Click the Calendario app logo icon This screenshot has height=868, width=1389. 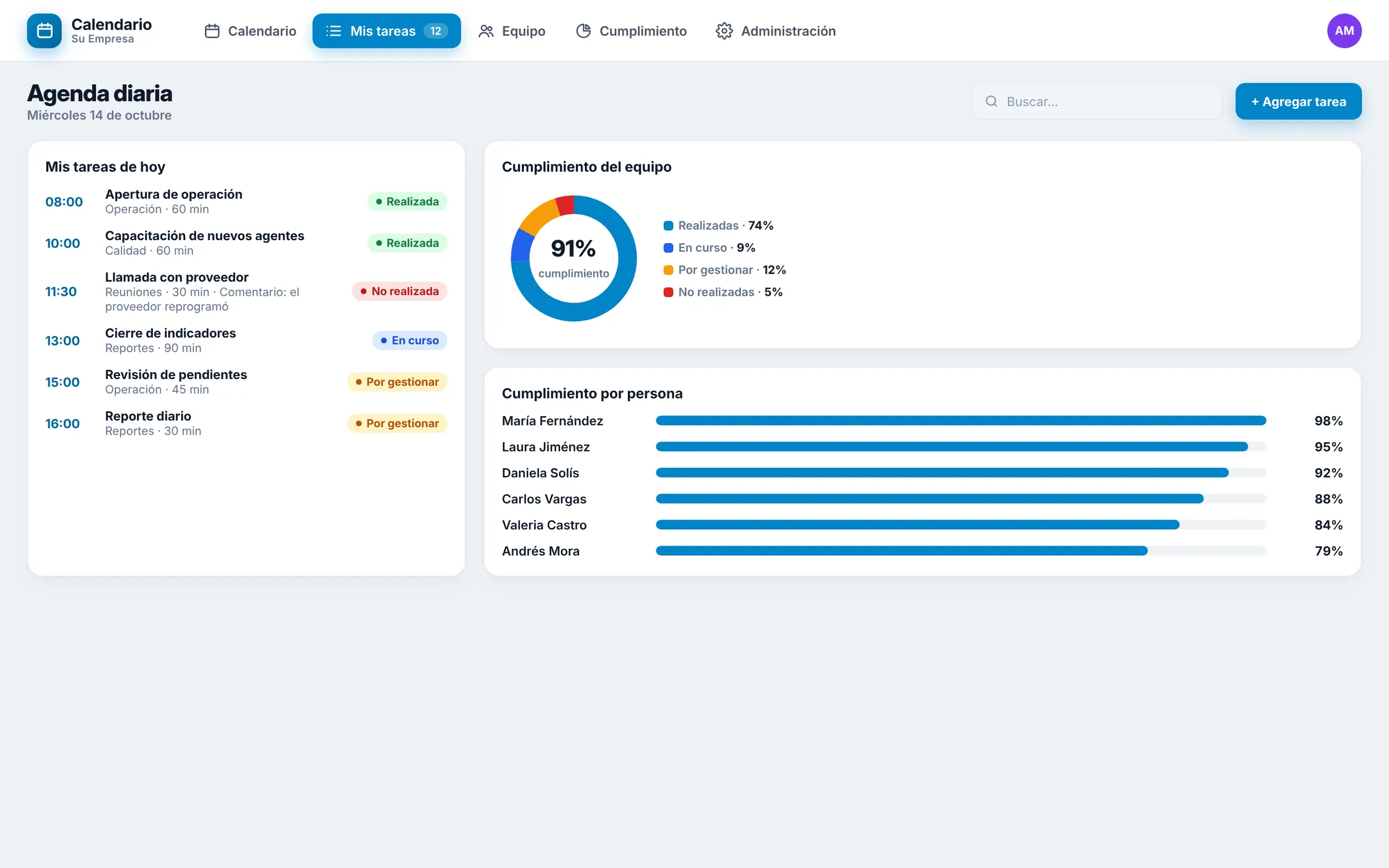point(44,31)
